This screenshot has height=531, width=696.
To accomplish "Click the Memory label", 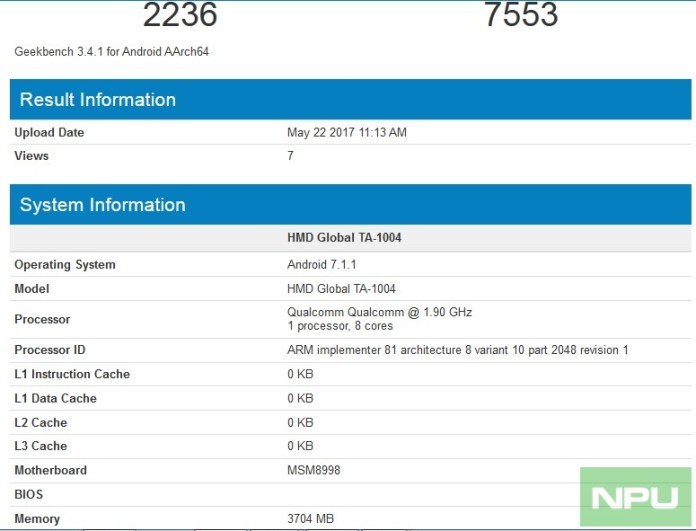I will coord(37,519).
